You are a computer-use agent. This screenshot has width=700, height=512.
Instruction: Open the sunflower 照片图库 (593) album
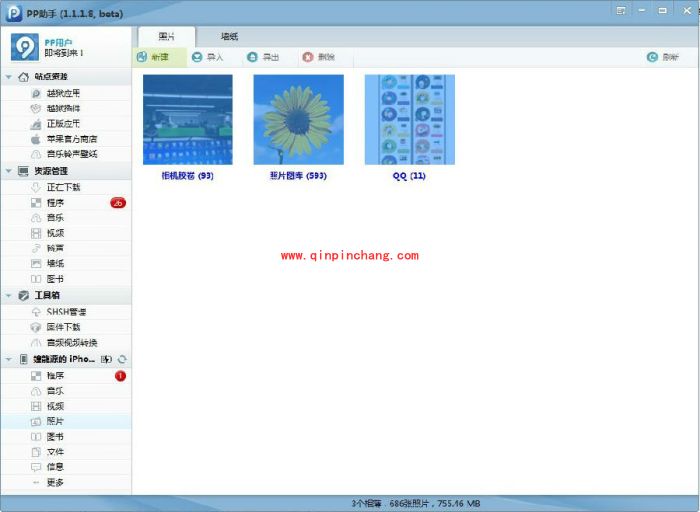pyautogui.click(x=298, y=119)
